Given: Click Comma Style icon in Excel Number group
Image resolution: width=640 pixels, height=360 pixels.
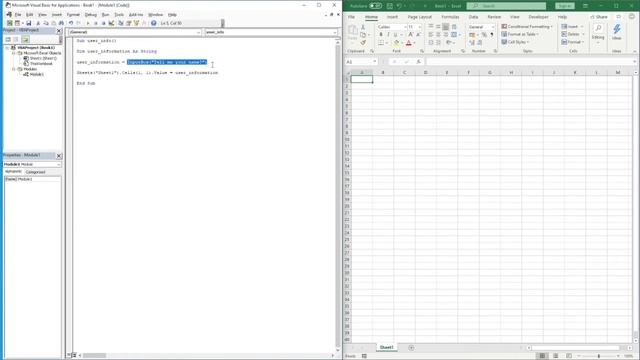Looking at the screenshot, I should click(x=492, y=35).
